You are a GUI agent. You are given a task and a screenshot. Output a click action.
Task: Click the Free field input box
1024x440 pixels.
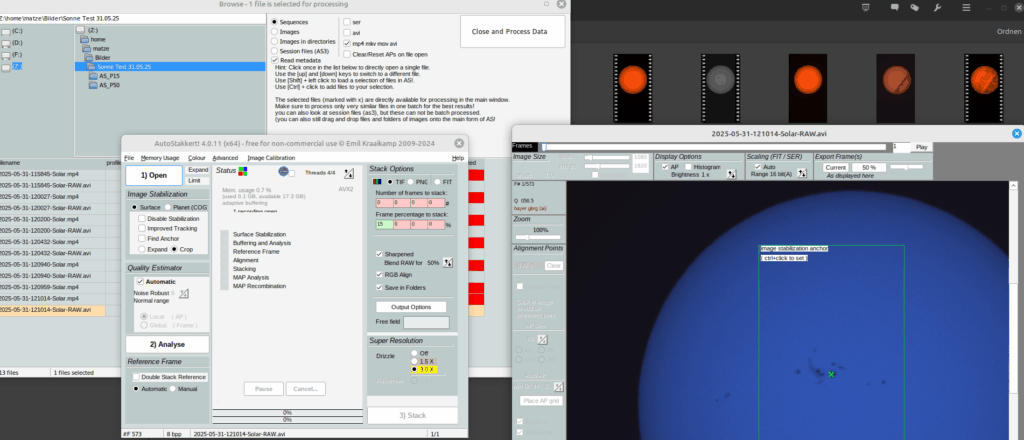pyautogui.click(x=426, y=322)
